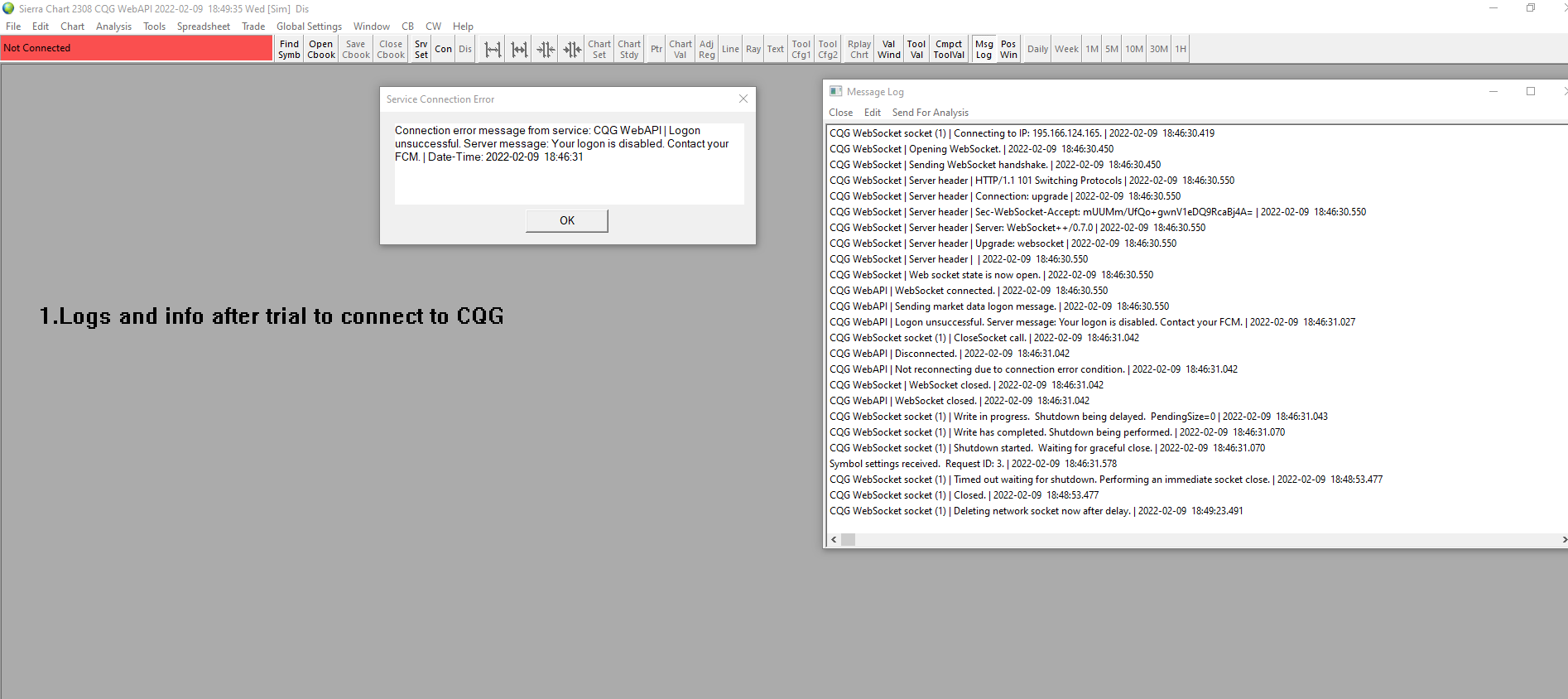Image resolution: width=1568 pixels, height=699 pixels.
Task: Open the Help menu
Action: coord(464,27)
